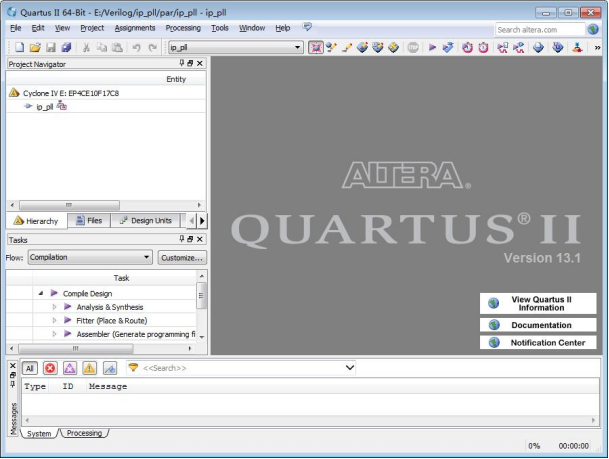Click Tasks panel horizontal scrollbar thumb

coord(76,348)
